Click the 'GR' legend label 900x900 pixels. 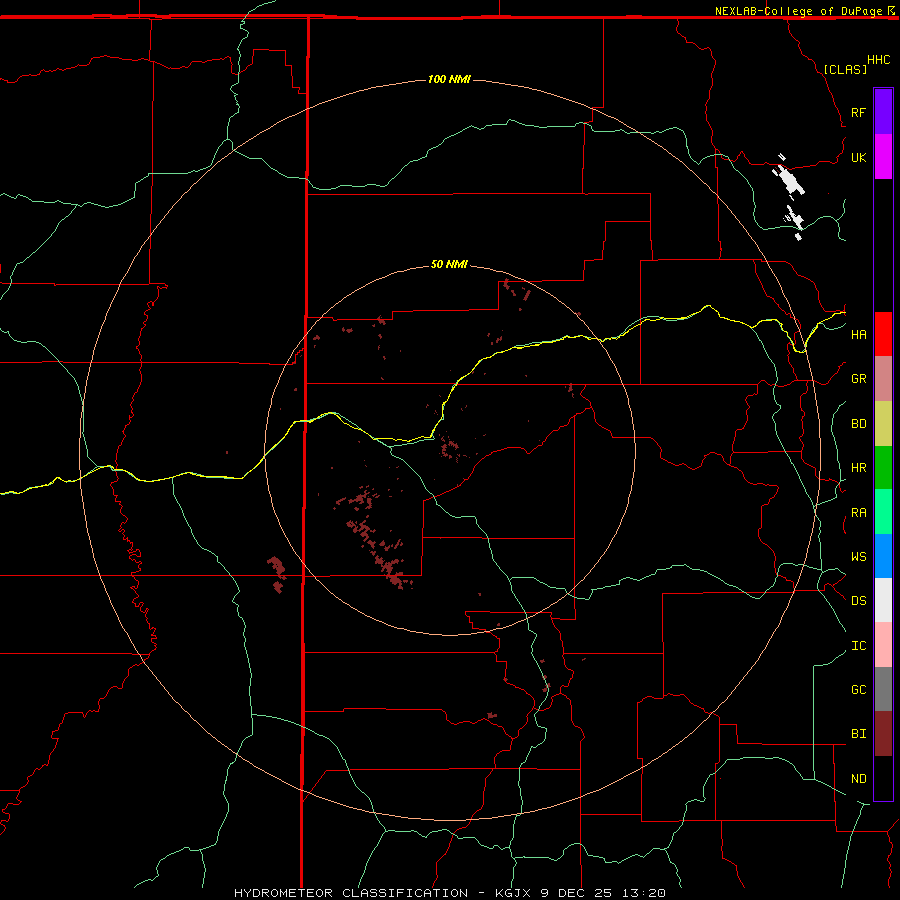pos(858,379)
